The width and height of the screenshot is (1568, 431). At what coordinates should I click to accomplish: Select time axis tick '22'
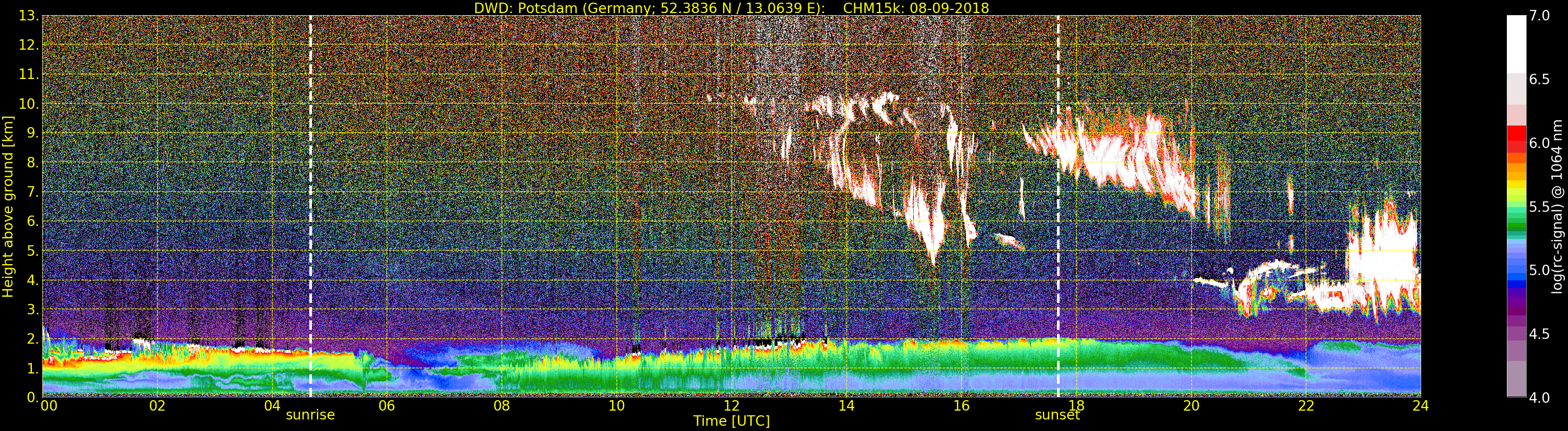[x=1306, y=405]
